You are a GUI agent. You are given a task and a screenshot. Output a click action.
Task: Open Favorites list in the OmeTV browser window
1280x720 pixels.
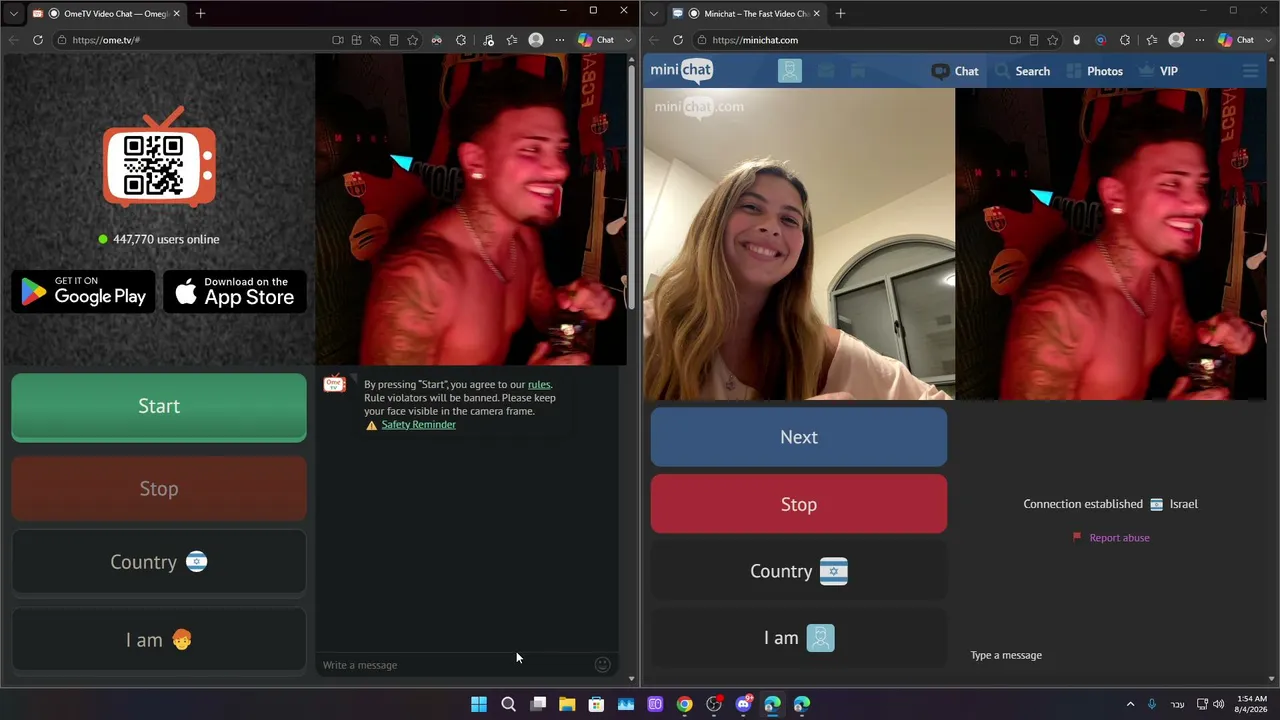tap(512, 40)
